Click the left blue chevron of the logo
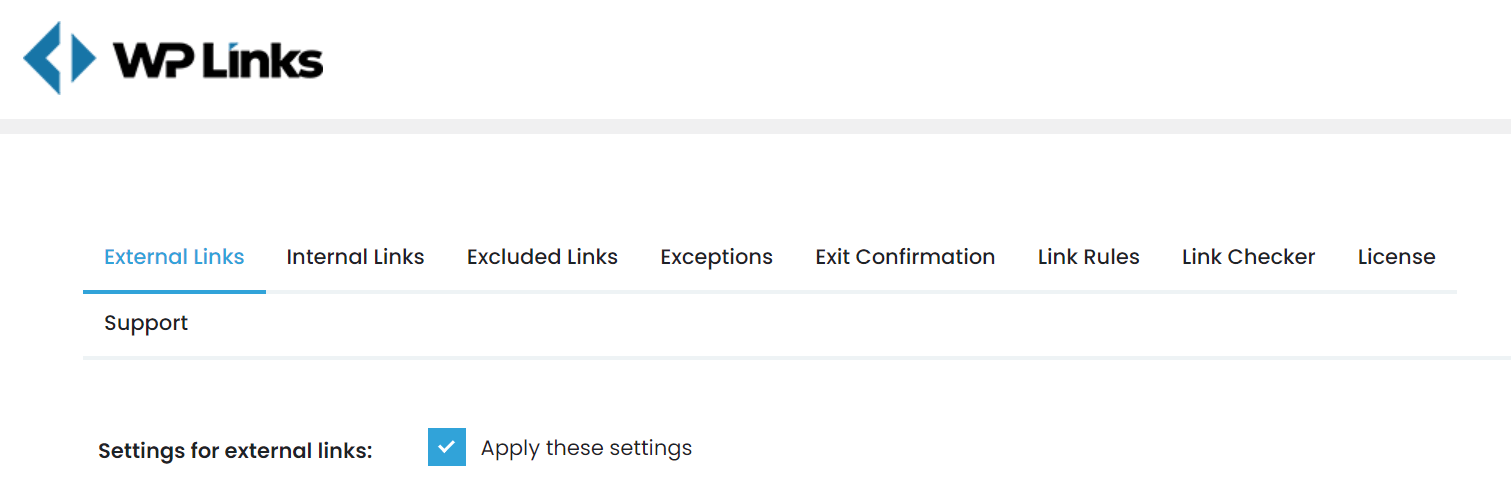The width and height of the screenshot is (1511, 492). (x=42, y=58)
